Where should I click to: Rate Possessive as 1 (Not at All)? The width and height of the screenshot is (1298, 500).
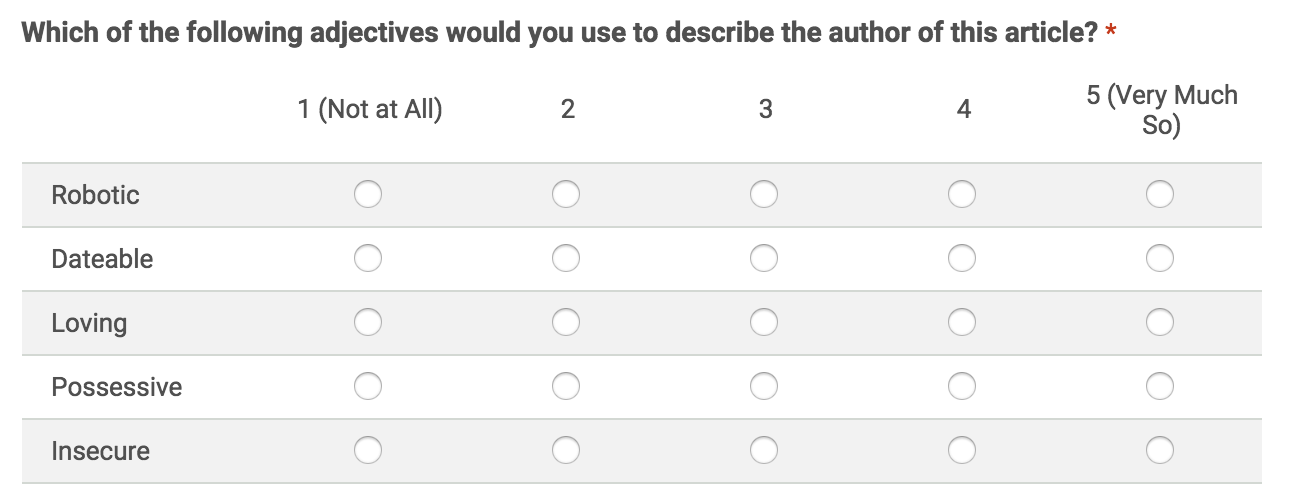click(x=367, y=386)
